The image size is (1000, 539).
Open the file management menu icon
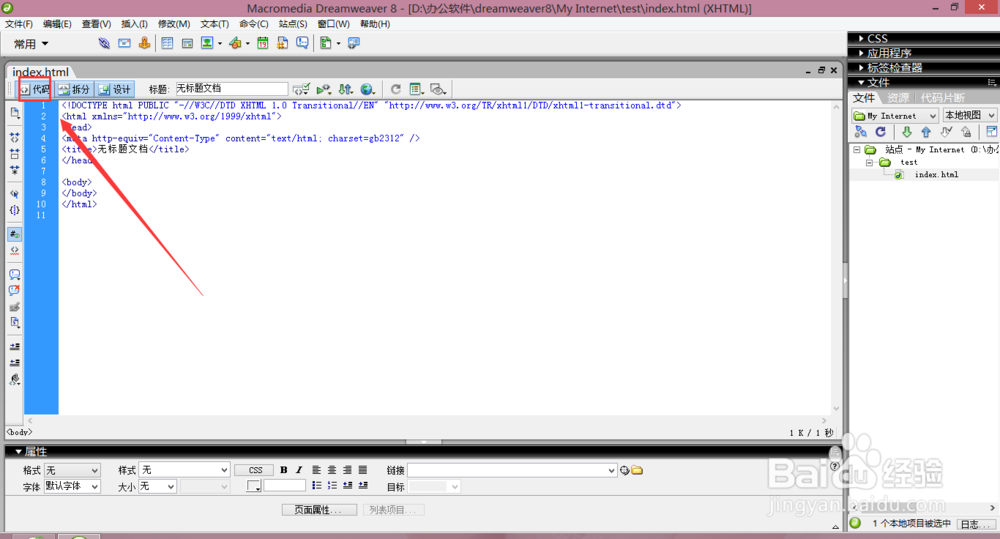pos(346,89)
